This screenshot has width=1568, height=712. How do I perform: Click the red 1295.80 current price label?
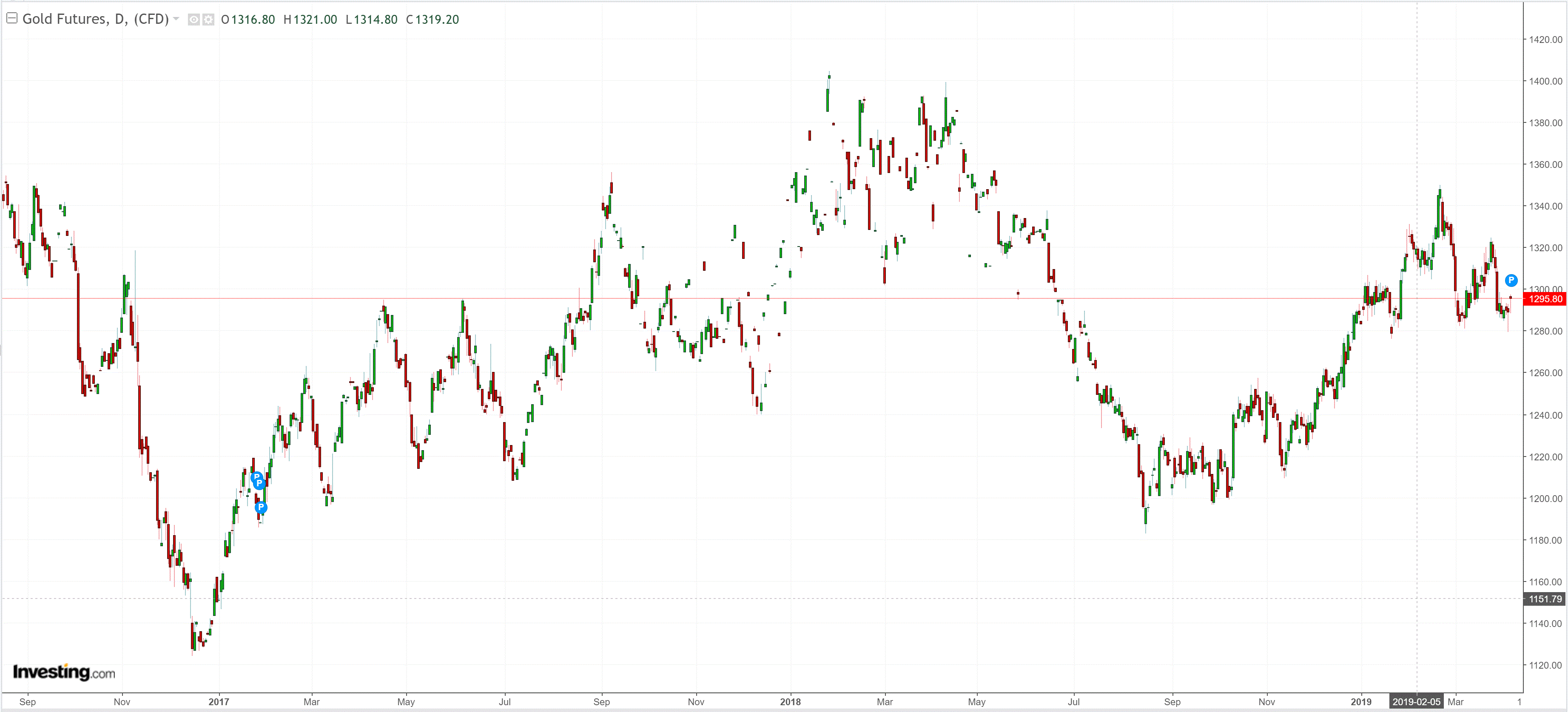(x=1545, y=299)
